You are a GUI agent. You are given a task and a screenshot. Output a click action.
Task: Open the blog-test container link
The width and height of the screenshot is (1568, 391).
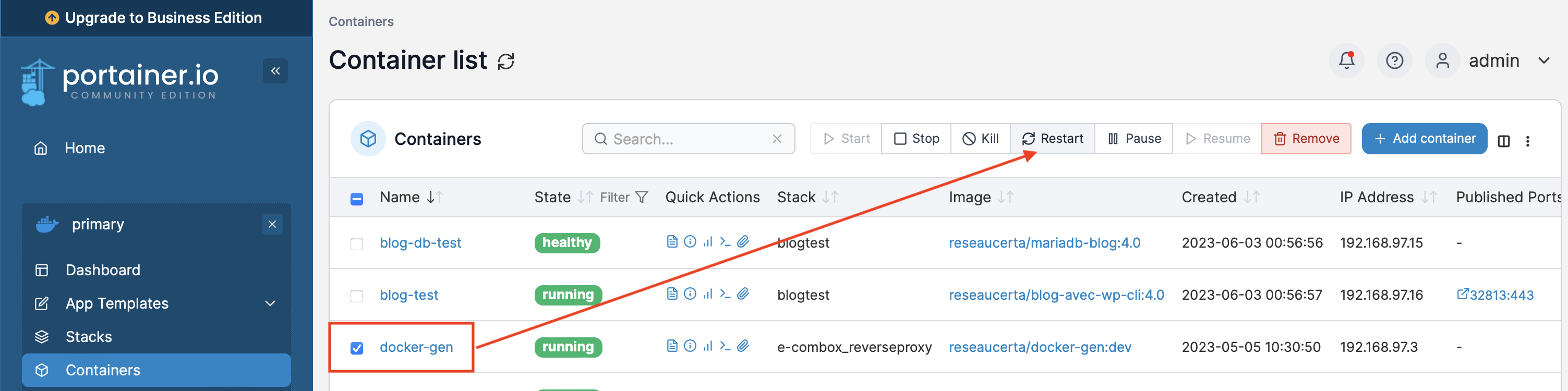[409, 296]
